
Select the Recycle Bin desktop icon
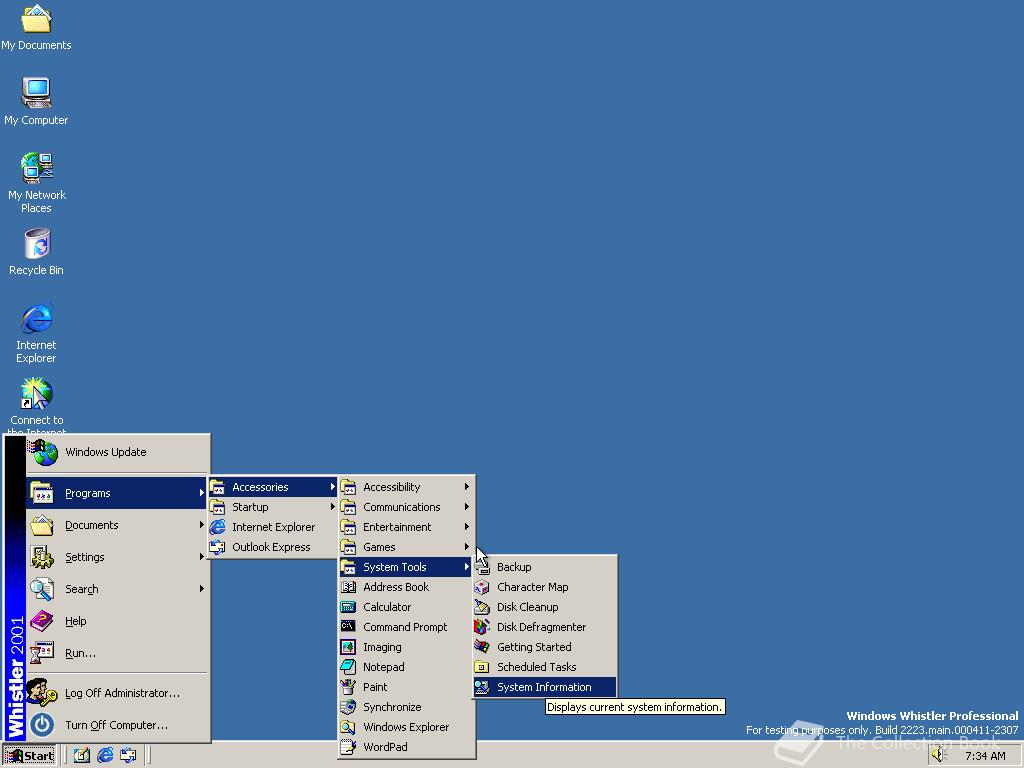(36, 251)
